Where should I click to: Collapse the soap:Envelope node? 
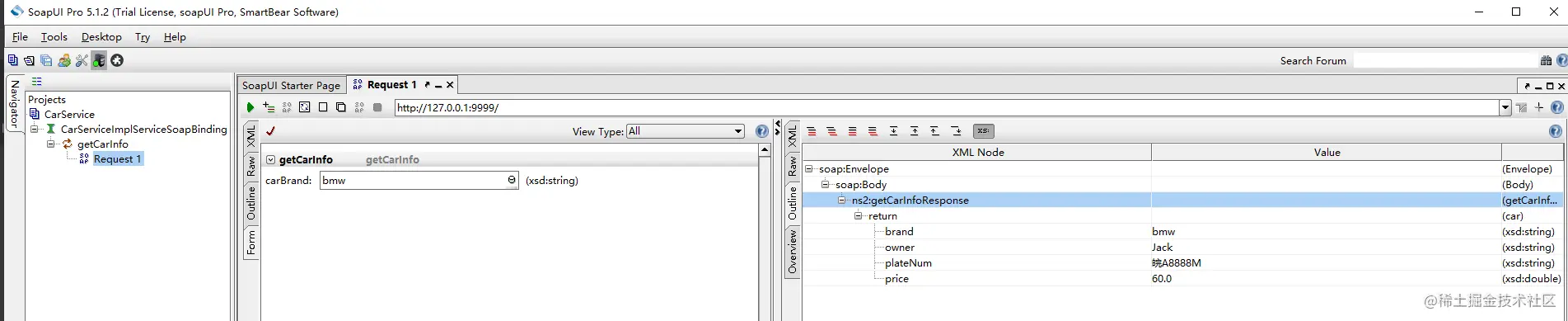[809, 169]
